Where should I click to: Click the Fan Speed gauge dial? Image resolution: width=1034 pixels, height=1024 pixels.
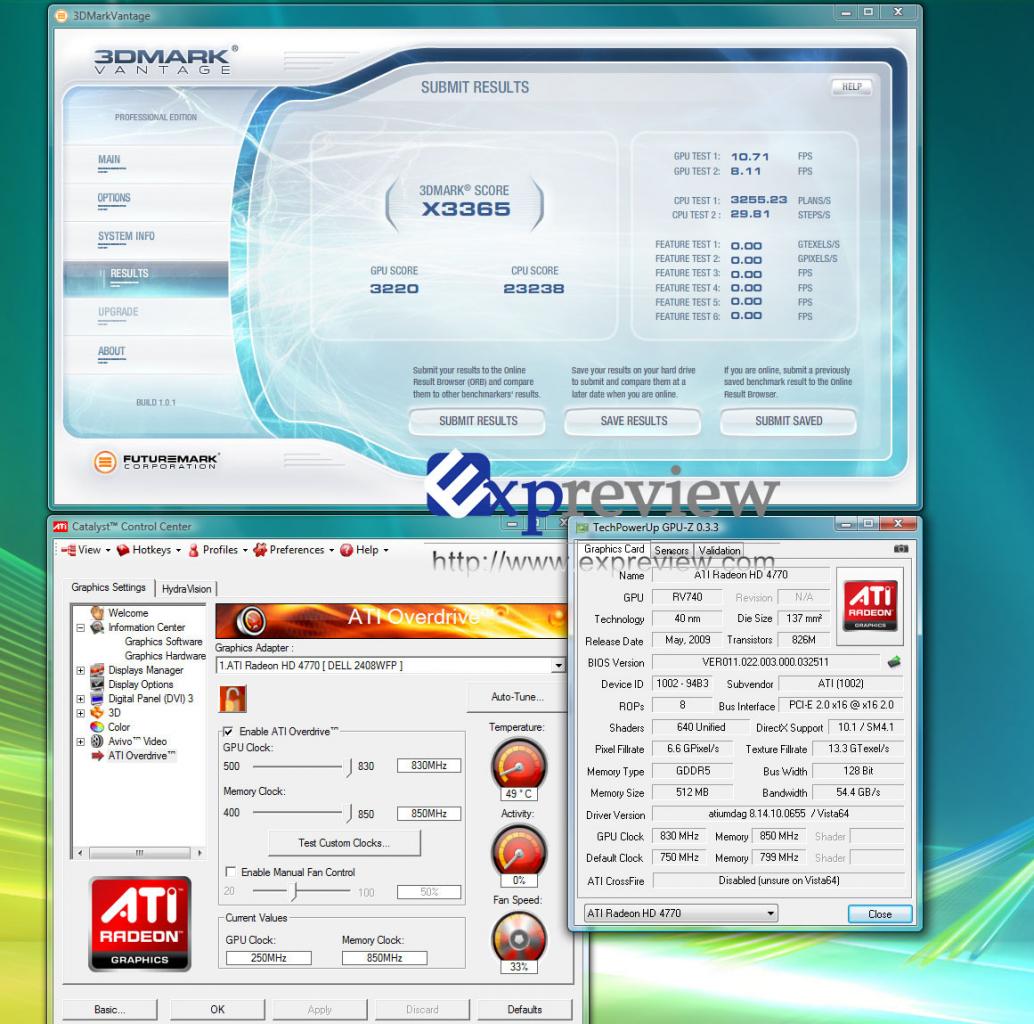point(519,938)
